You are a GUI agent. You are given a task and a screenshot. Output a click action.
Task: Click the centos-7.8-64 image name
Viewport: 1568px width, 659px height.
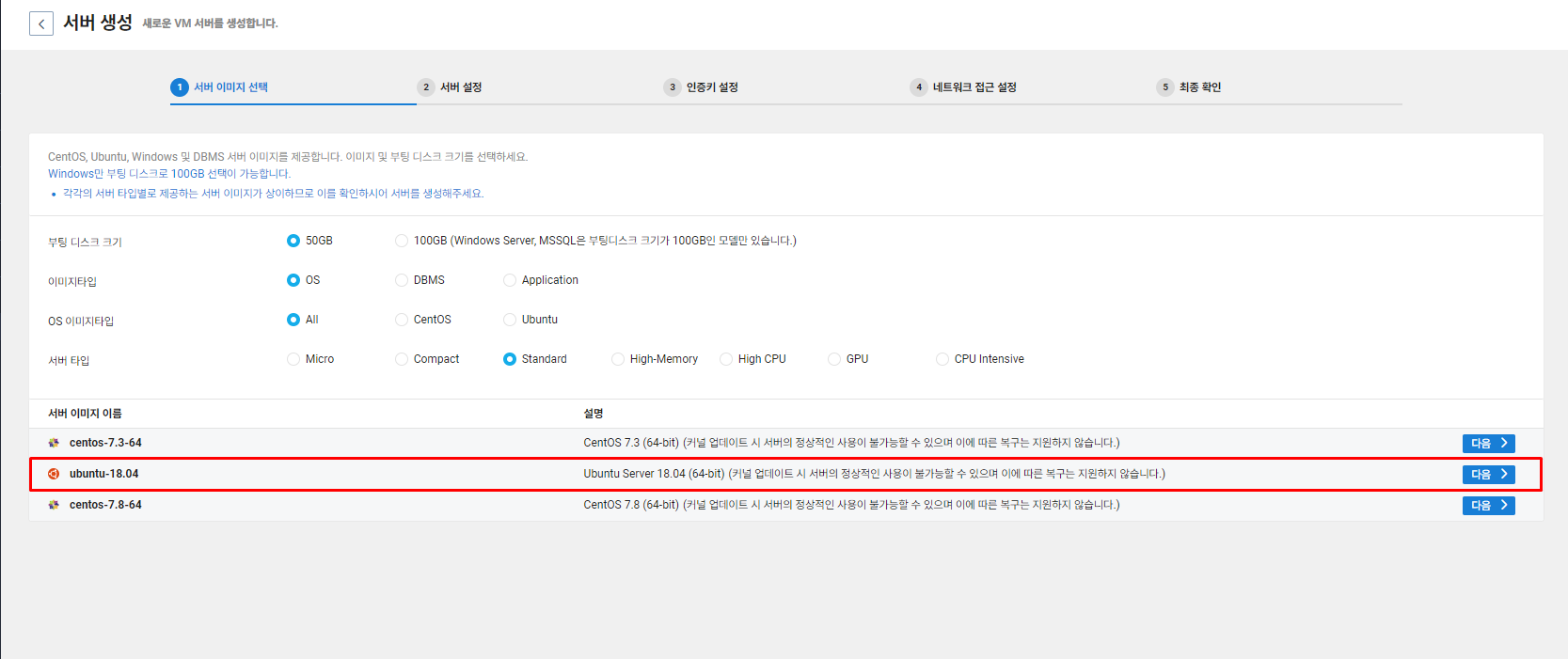tap(105, 505)
